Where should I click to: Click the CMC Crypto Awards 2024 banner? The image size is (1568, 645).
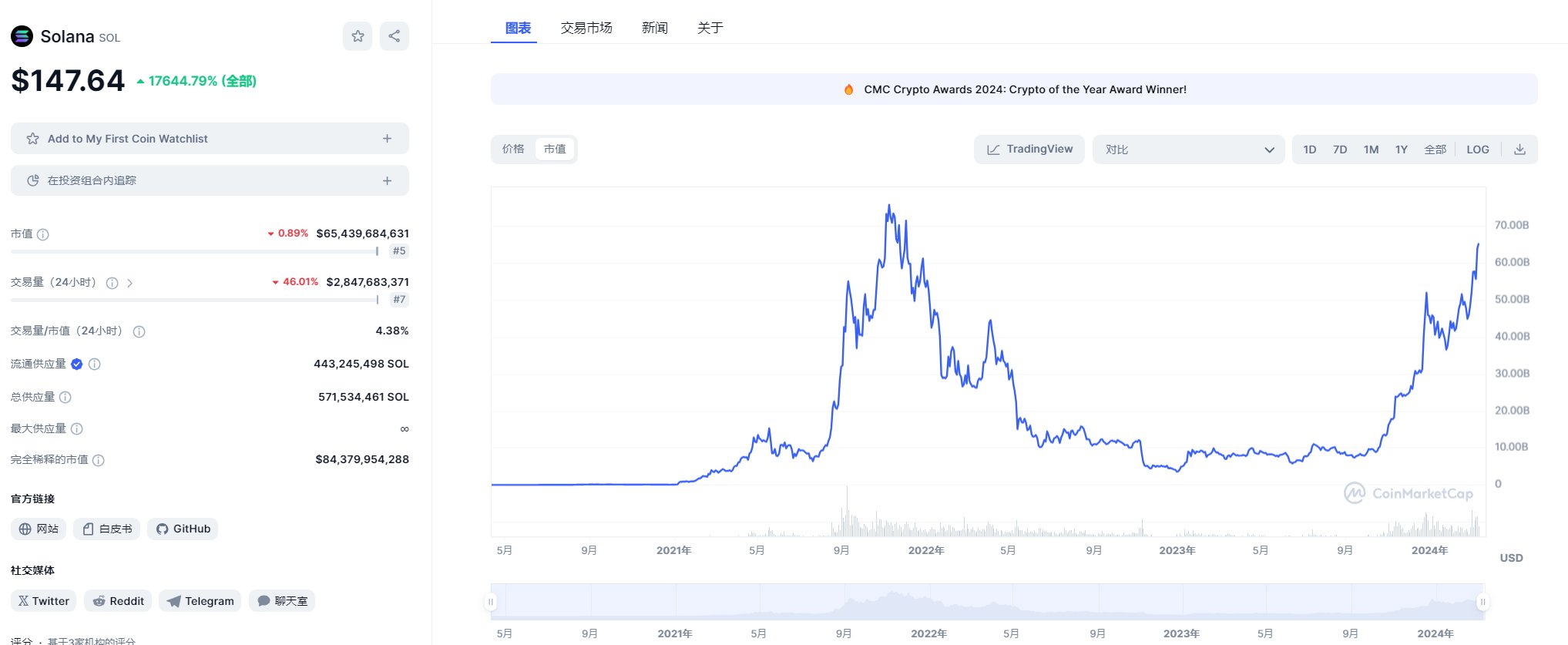(x=1014, y=89)
